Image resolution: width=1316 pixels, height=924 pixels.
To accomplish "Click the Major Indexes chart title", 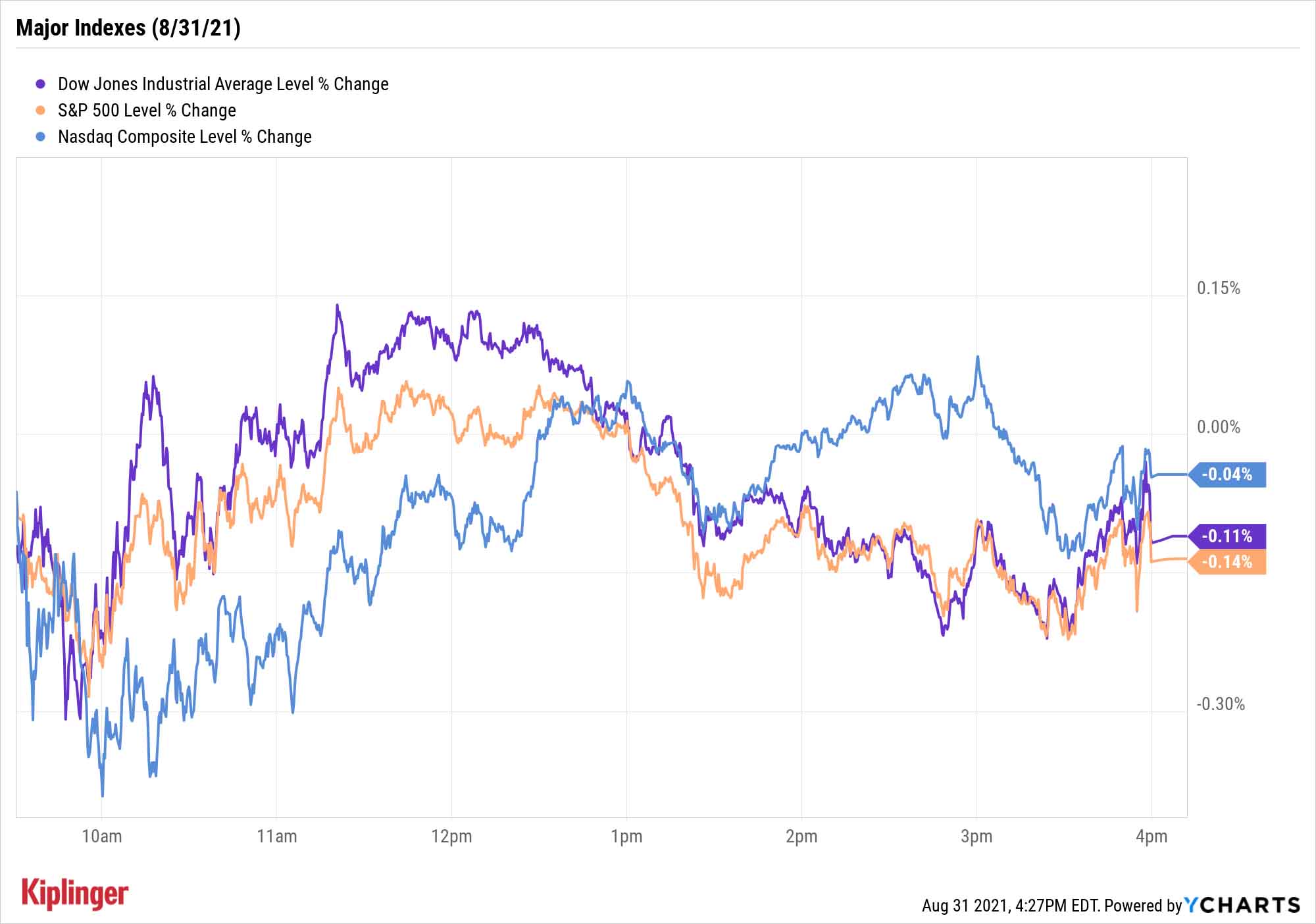I will (x=128, y=28).
